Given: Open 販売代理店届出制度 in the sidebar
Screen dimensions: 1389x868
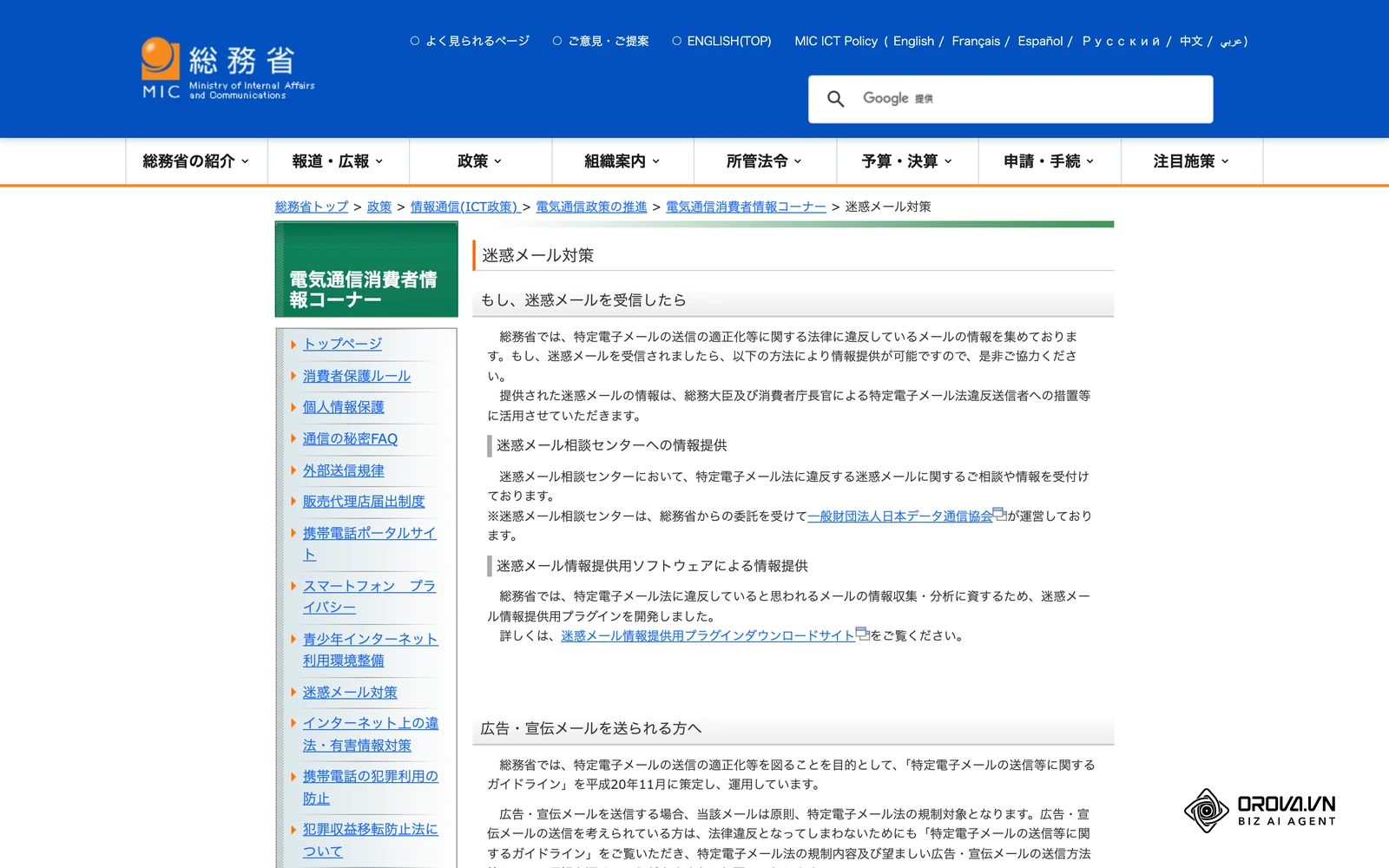Looking at the screenshot, I should tap(364, 502).
